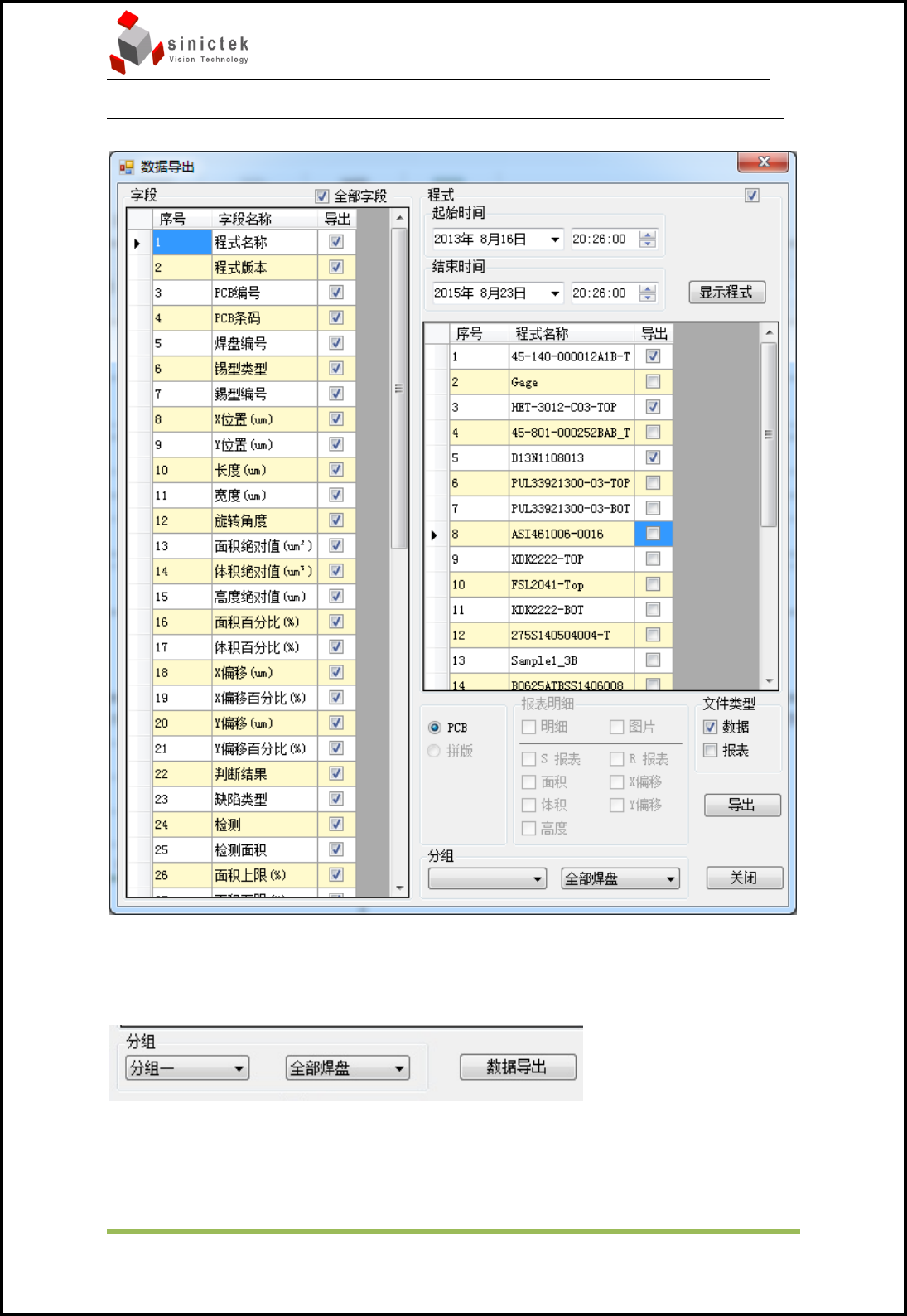Image resolution: width=907 pixels, height=1316 pixels.
Task: Open the start date 2013年8月16日 dropdown
Action: click(555, 239)
